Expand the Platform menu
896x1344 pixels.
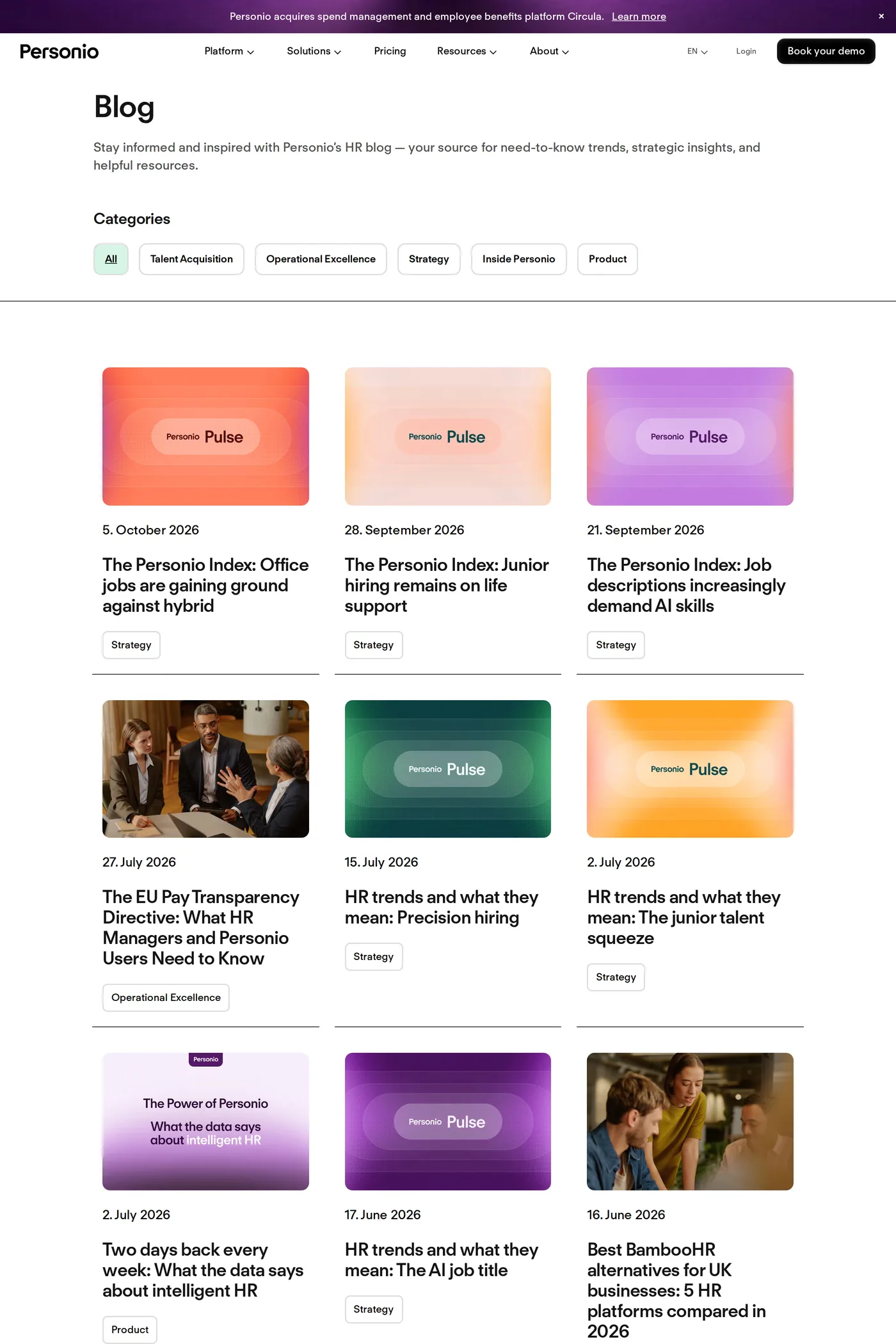tap(229, 51)
